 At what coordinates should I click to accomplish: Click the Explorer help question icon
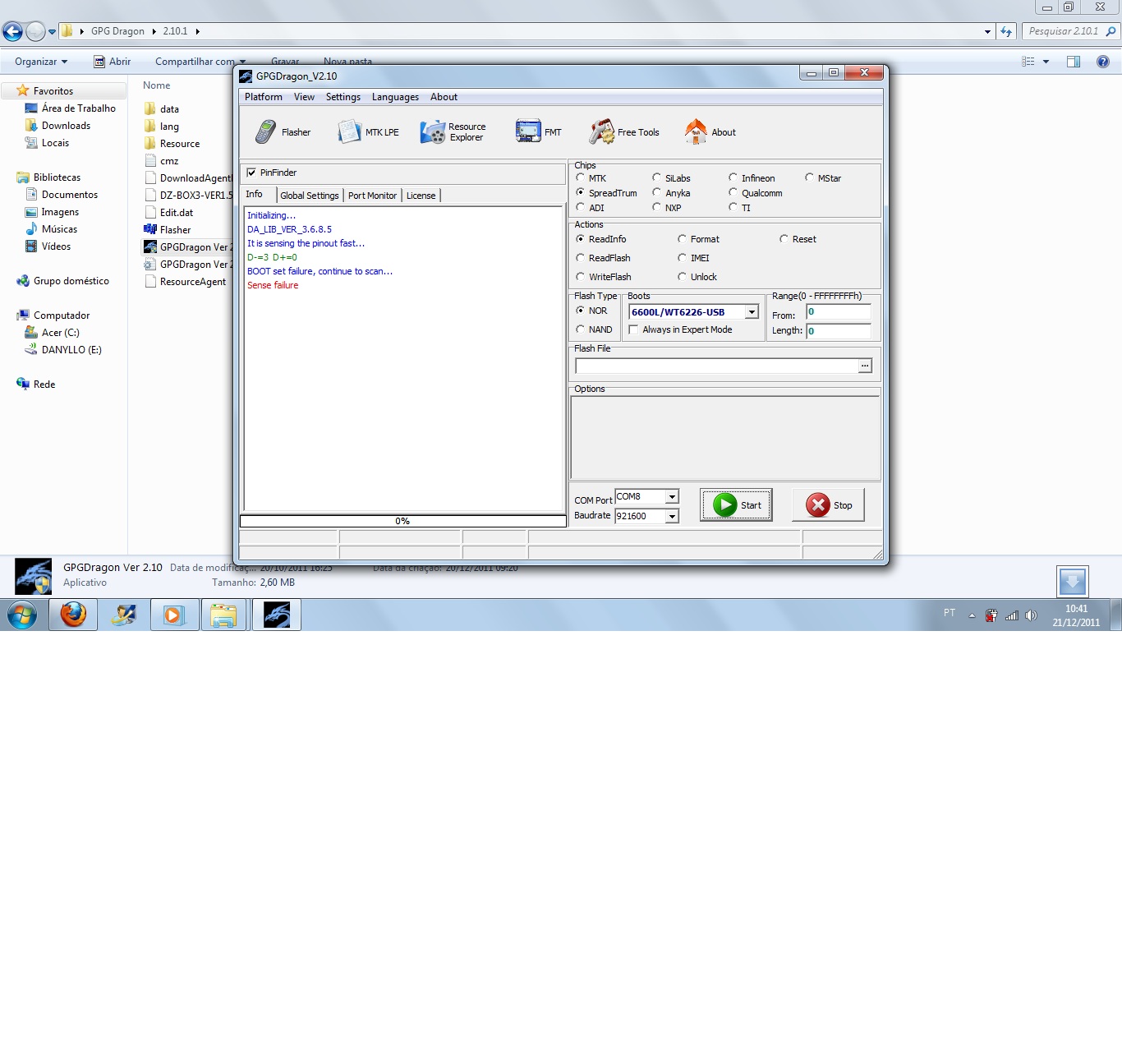(x=1103, y=62)
